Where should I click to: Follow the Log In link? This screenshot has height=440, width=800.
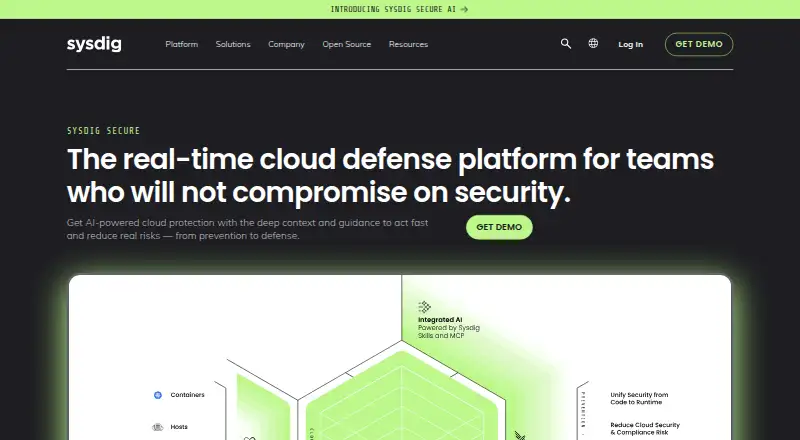tap(631, 44)
